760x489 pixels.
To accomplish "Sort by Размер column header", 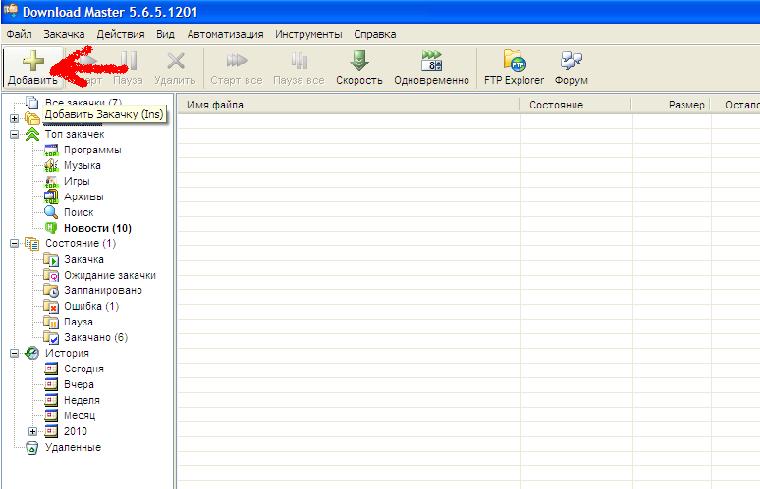I will click(x=671, y=105).
